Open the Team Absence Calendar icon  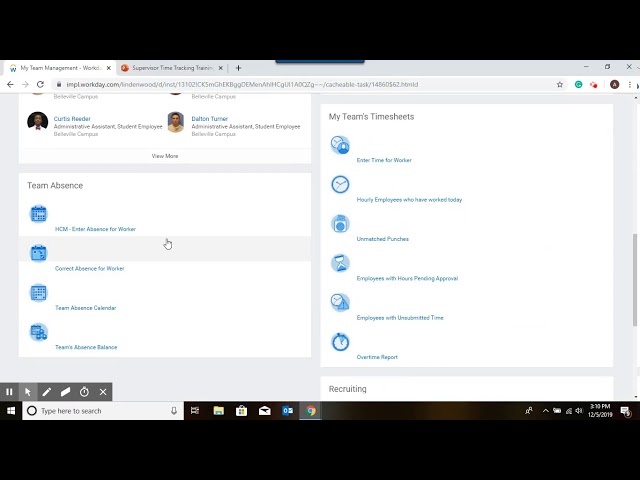point(39,293)
